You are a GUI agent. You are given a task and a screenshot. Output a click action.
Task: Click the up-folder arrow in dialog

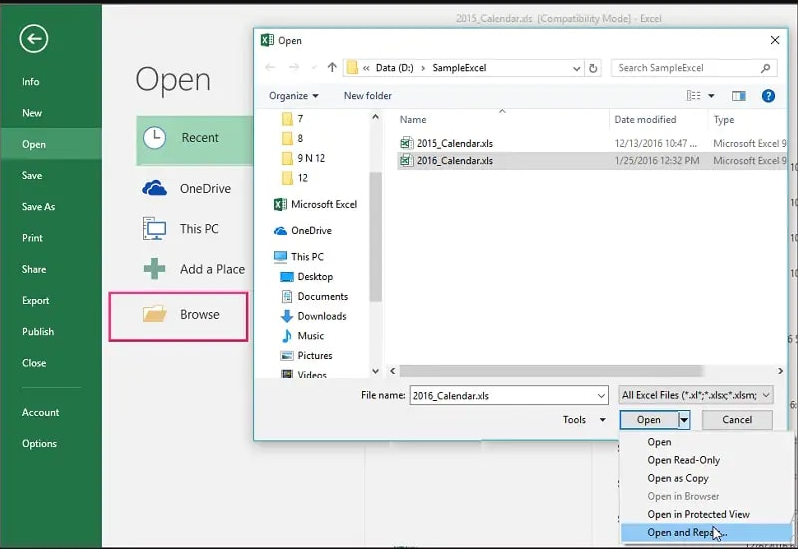332,68
